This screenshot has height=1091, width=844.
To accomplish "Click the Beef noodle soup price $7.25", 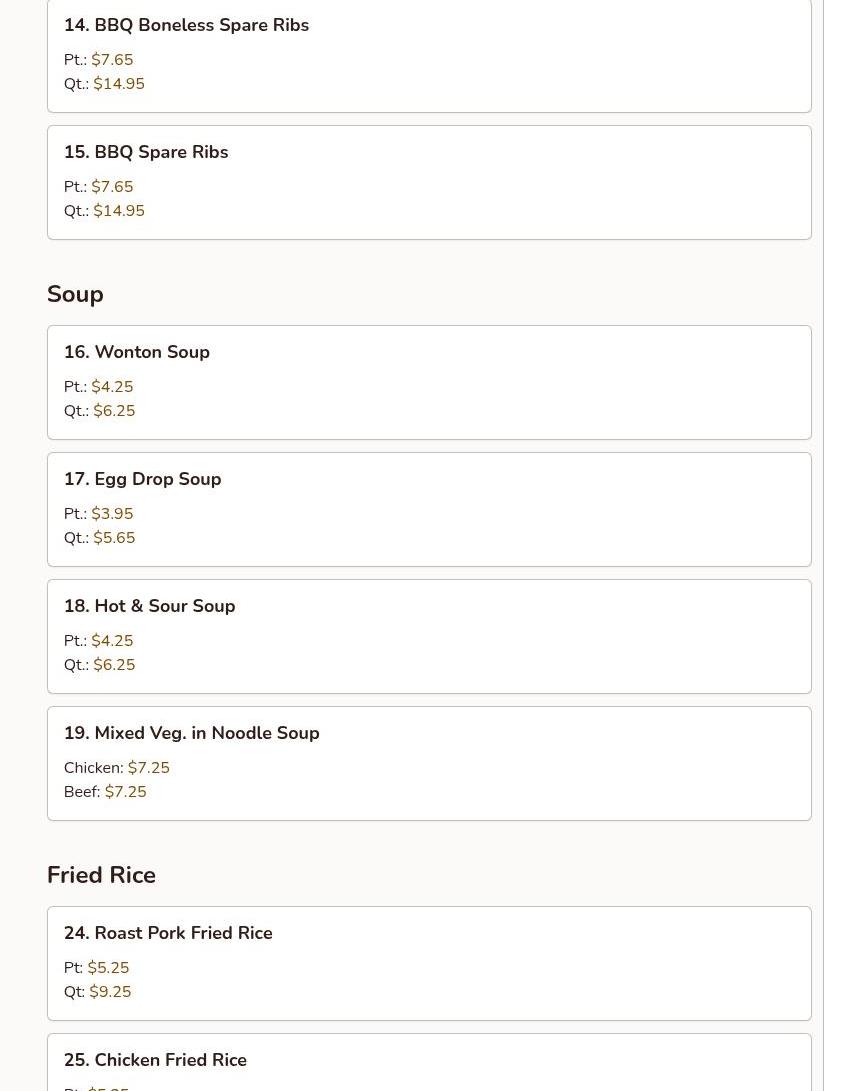I will [125, 792].
